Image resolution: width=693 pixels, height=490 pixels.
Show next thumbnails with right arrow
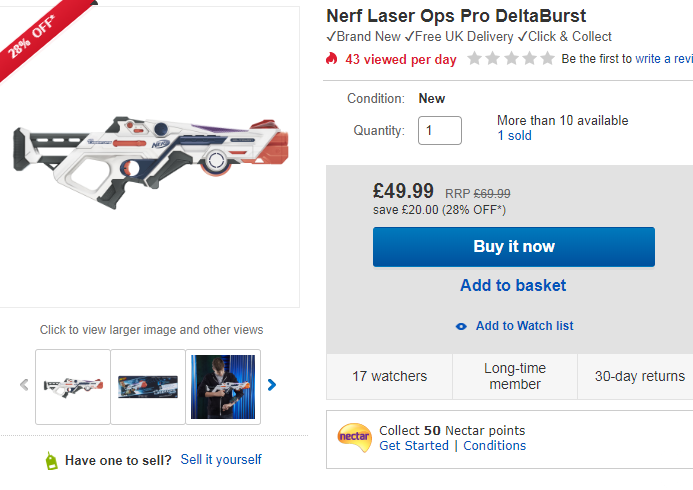pyautogui.click(x=272, y=385)
